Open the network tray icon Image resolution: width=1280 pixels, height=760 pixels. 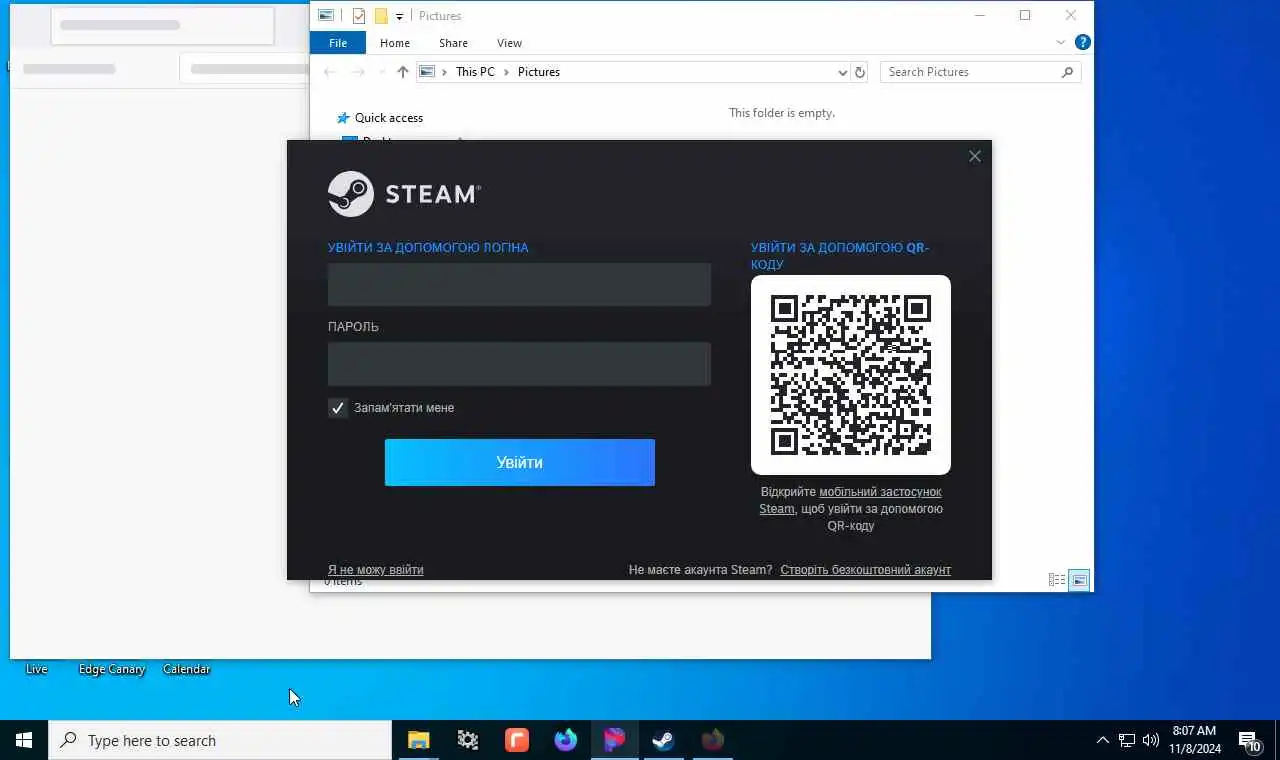click(1127, 740)
